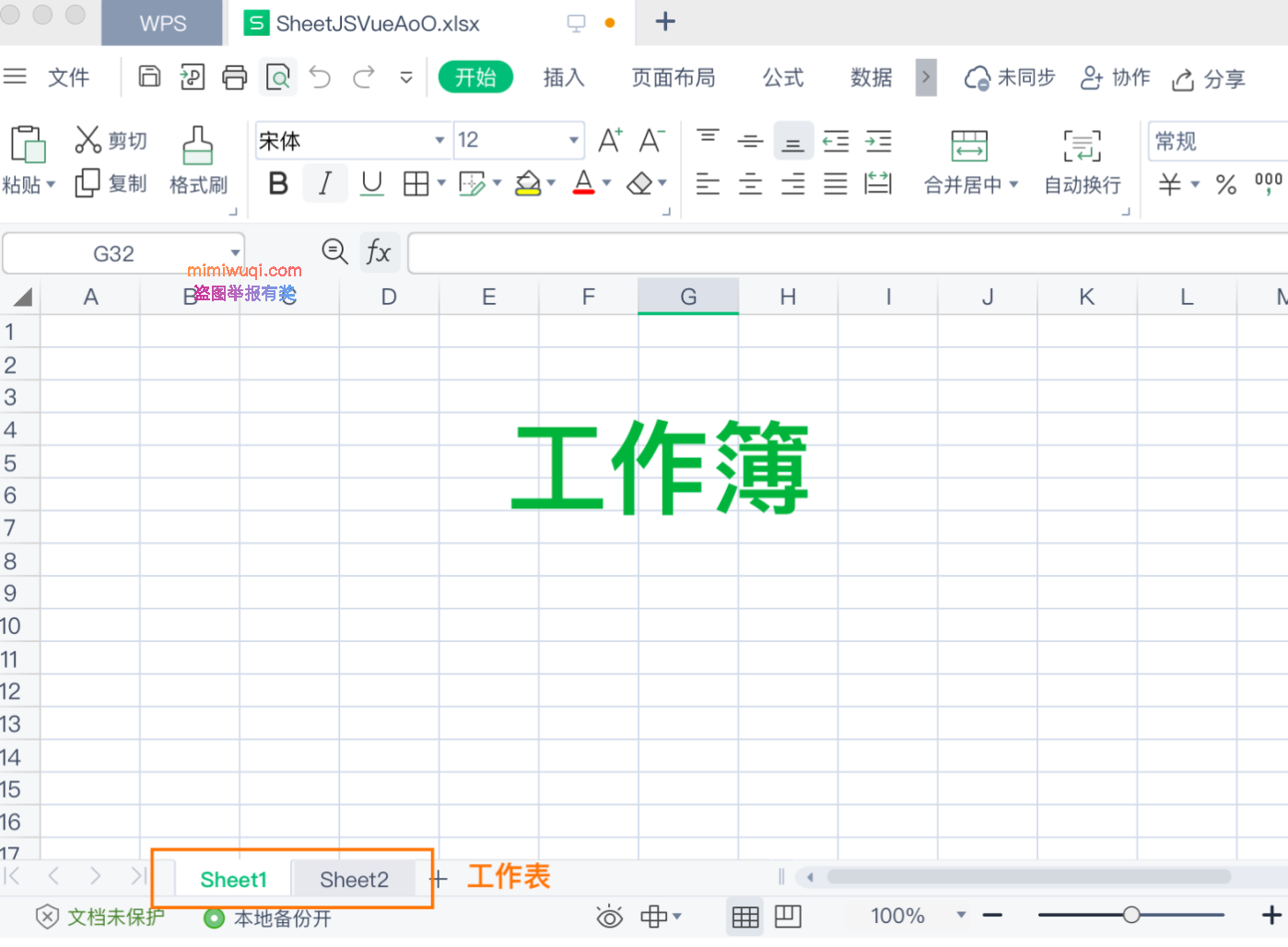Click the formula bar input field
1288x947 pixels.
click(848, 252)
